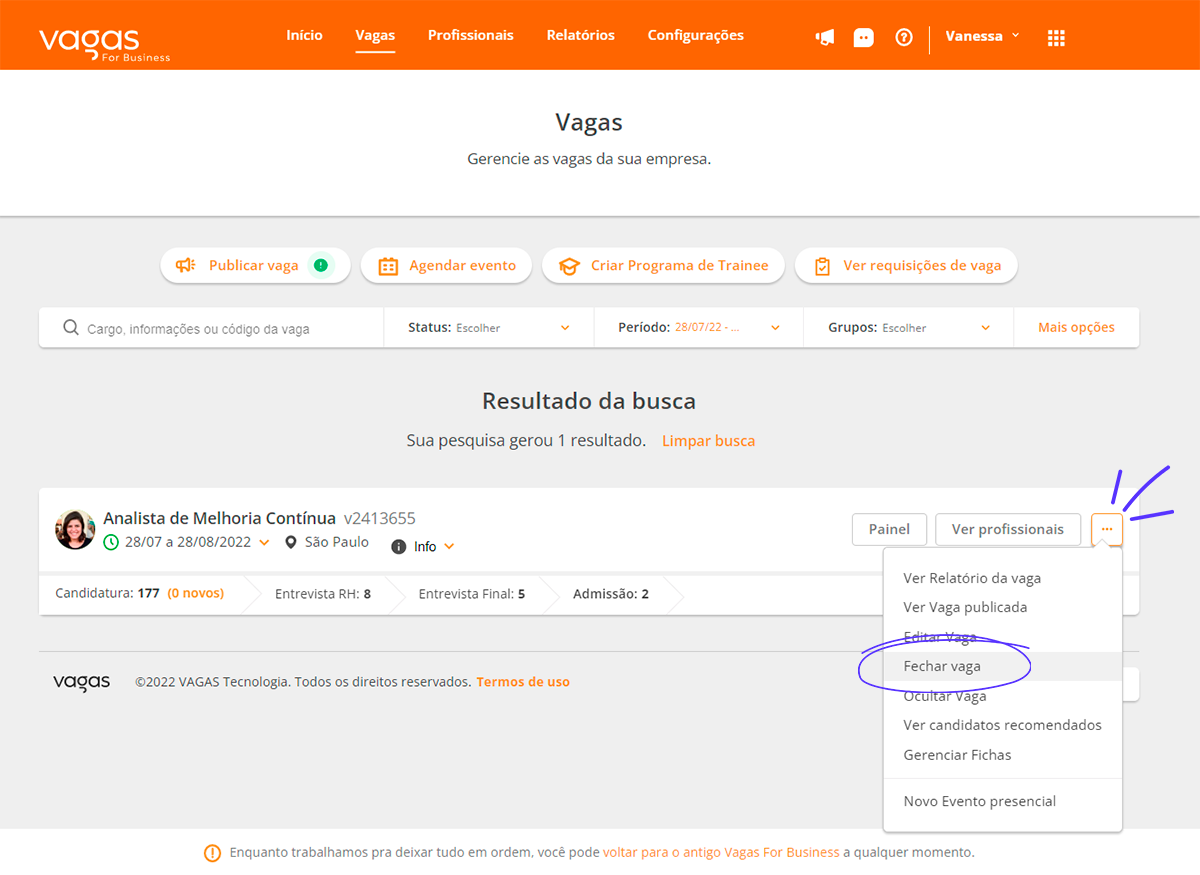Click the search magnifier icon
This screenshot has width=1200, height=875.
point(71,327)
